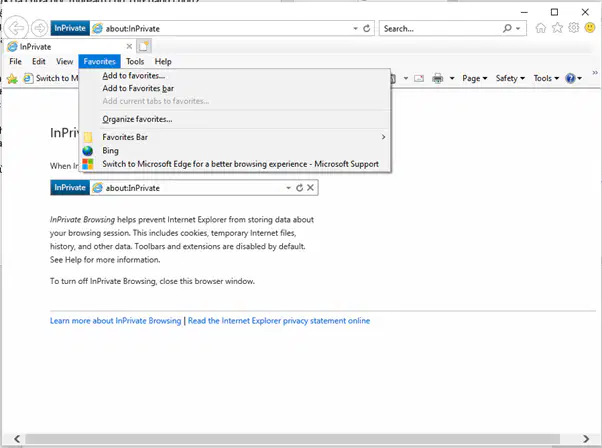Click the add-to-favorites-bar star icon

12,78
